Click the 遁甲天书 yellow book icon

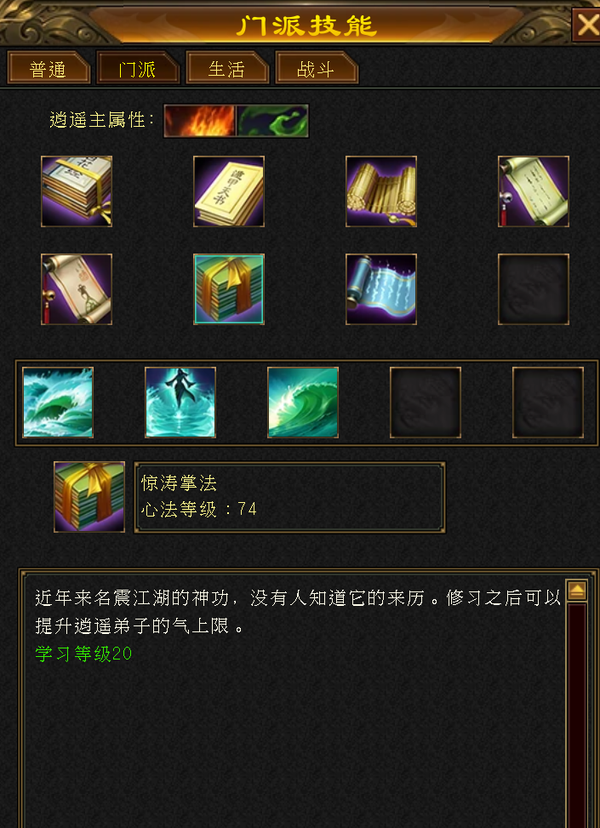tap(229, 191)
